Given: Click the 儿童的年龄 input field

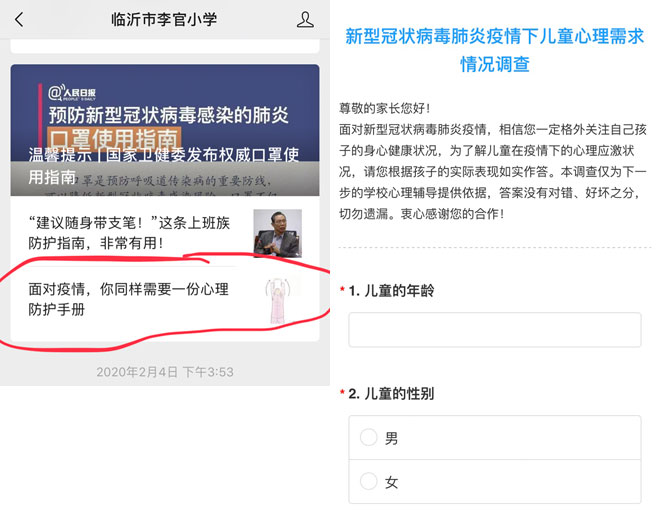Looking at the screenshot, I should 495,329.
